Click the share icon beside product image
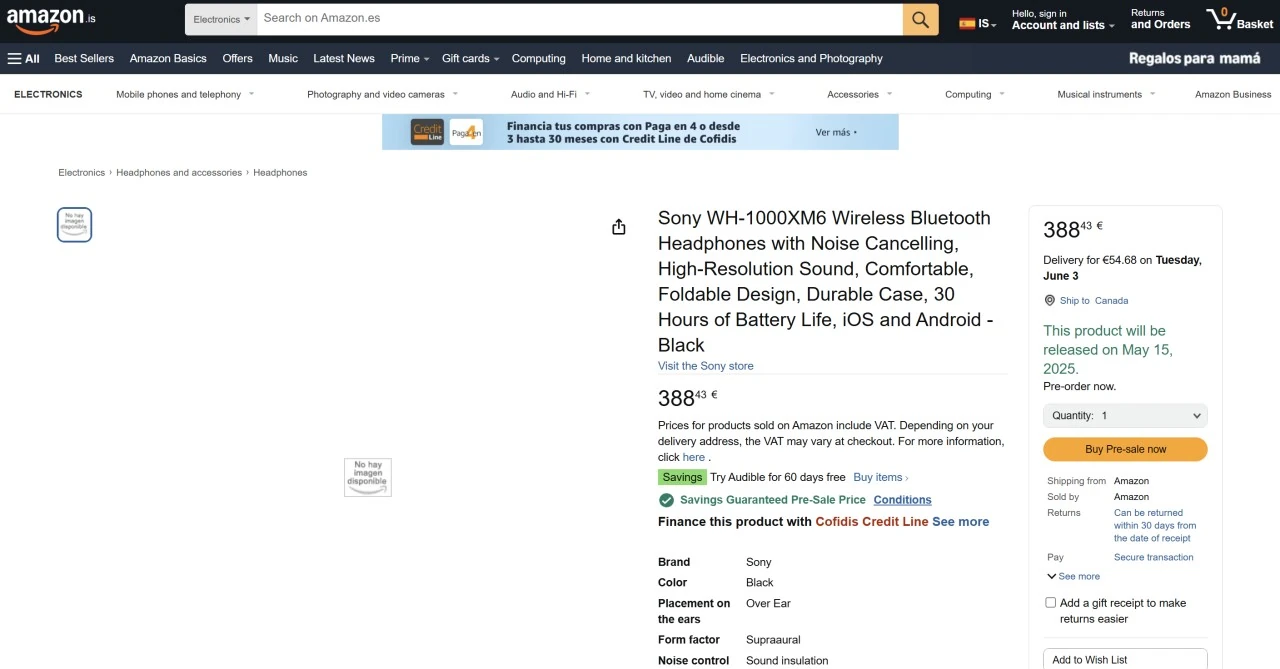Viewport: 1280px width, 669px height. point(619,227)
